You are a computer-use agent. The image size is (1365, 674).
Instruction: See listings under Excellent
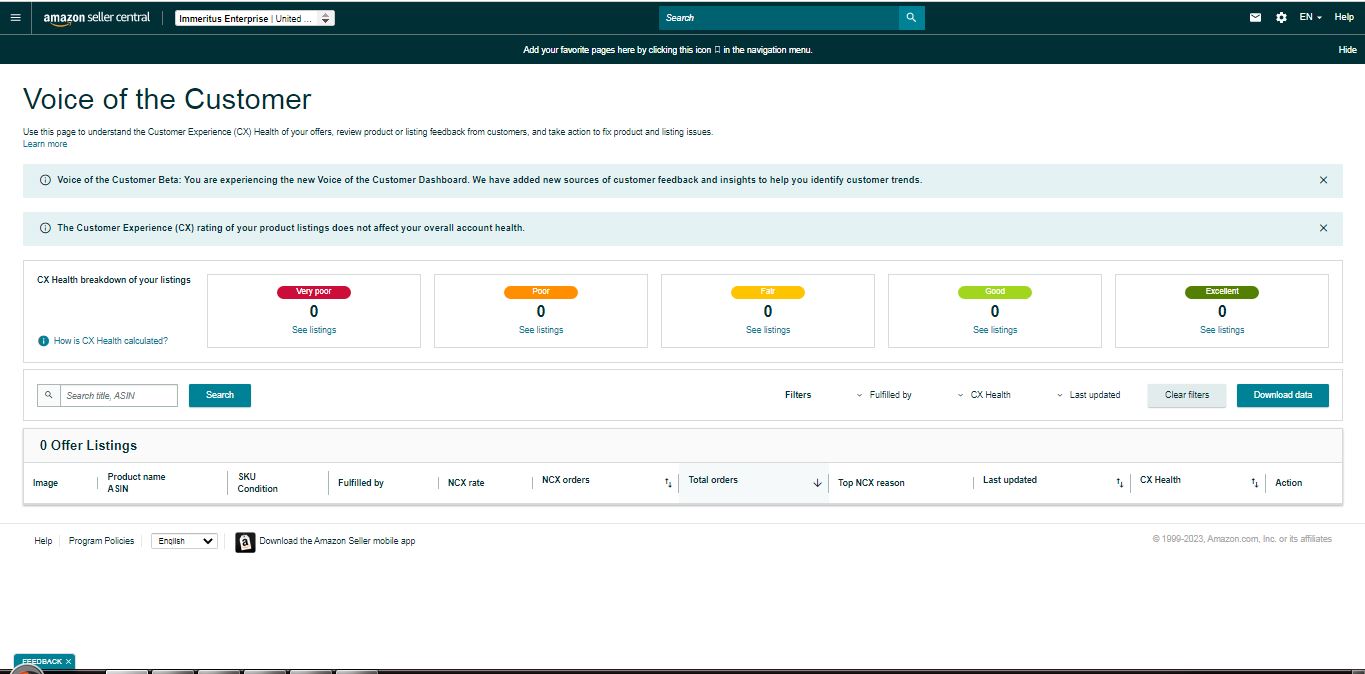tap(1222, 330)
